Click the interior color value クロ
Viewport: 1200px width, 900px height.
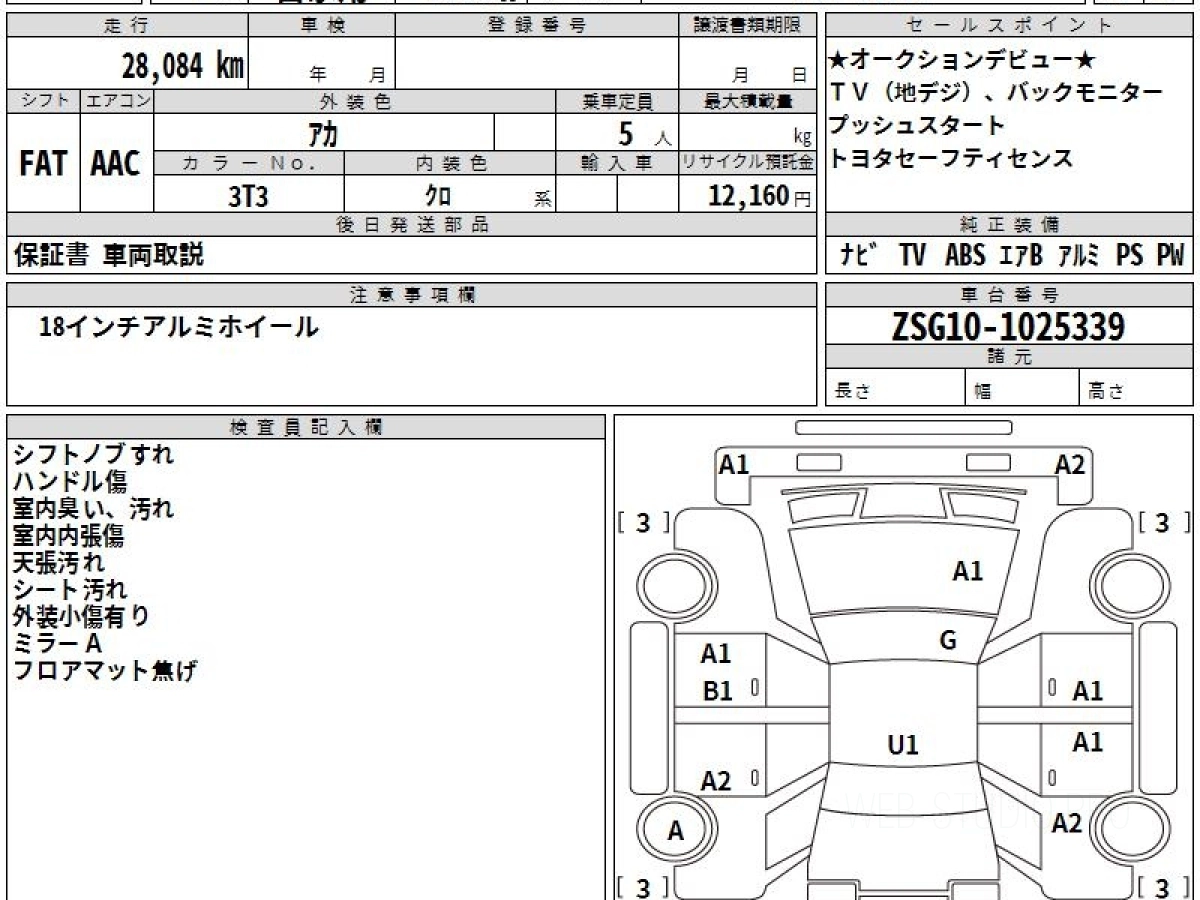coord(437,196)
